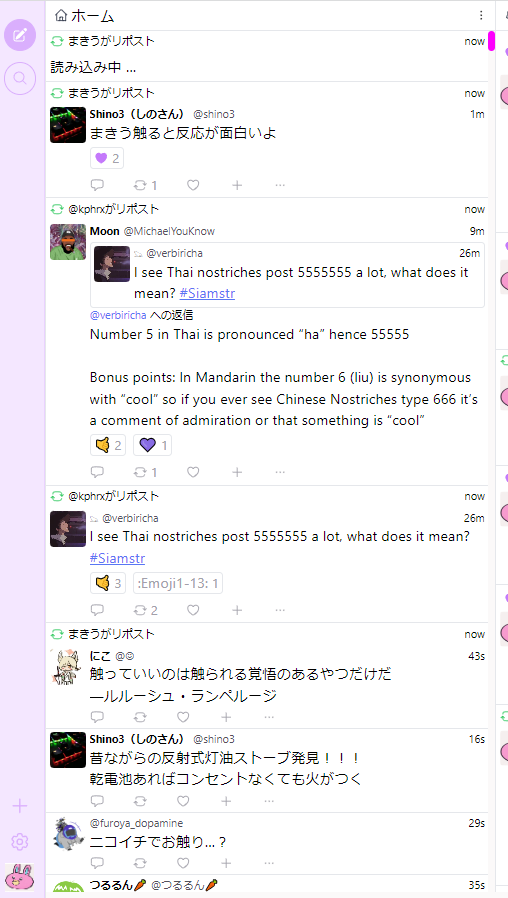This screenshot has width=508, height=898.
Task: Like the にこ post with heart icon
Action: (183, 717)
